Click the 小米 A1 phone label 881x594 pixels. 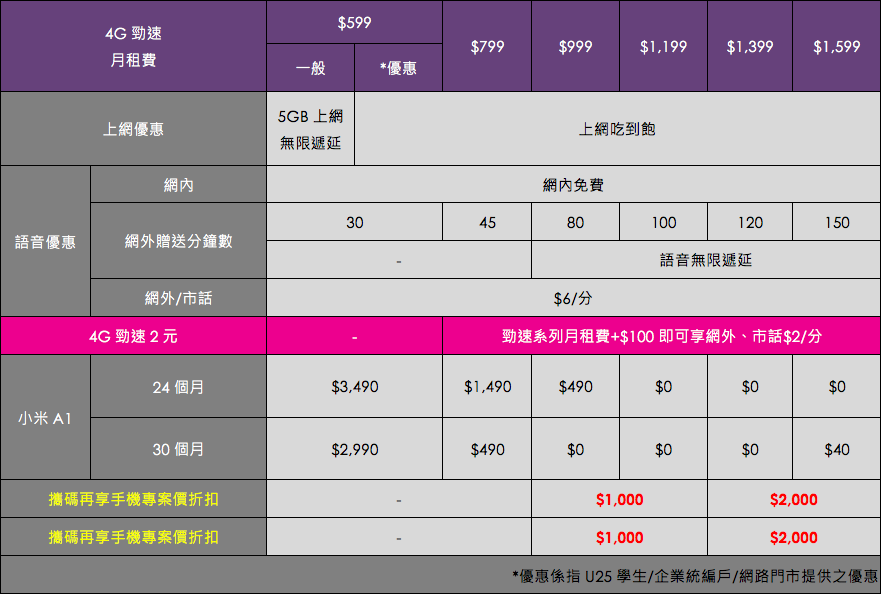pos(45,417)
